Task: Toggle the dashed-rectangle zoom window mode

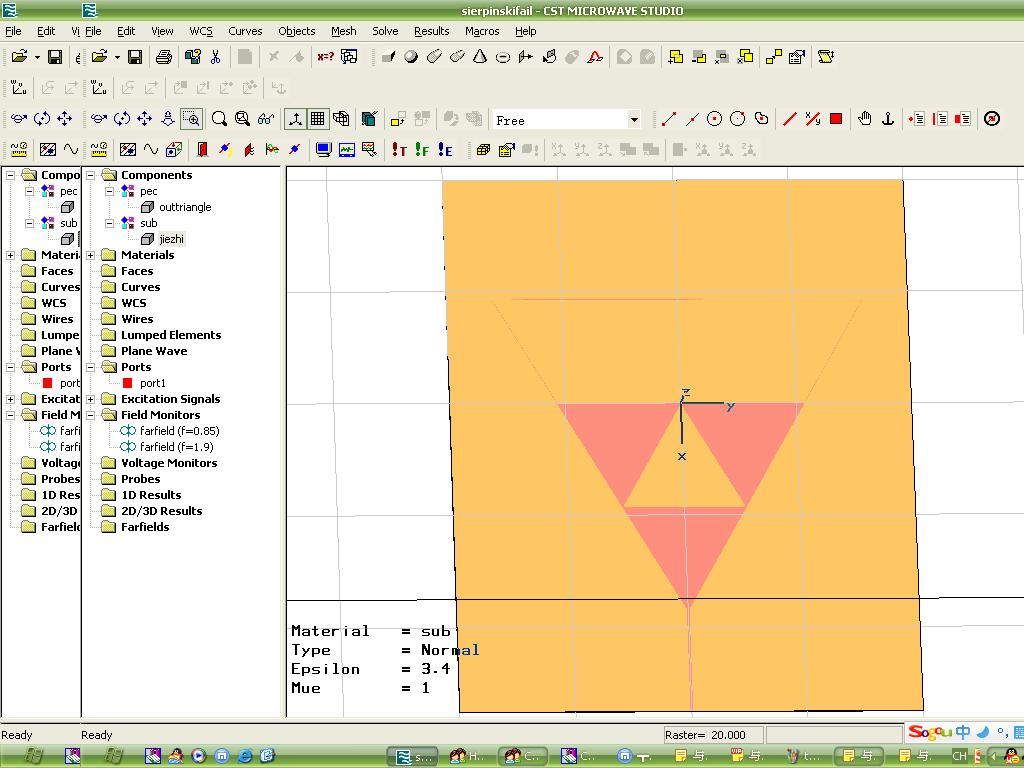Action: [191, 119]
